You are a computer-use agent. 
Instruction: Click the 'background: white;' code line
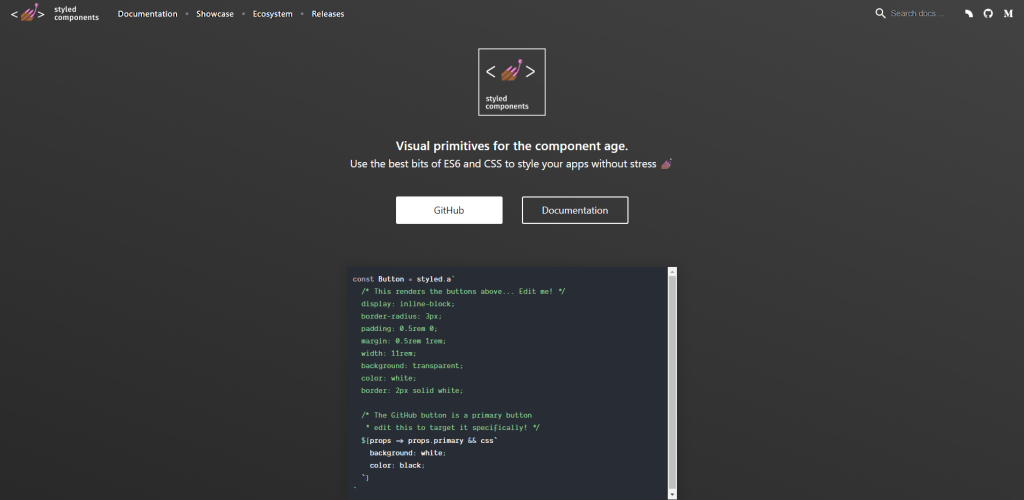point(408,453)
